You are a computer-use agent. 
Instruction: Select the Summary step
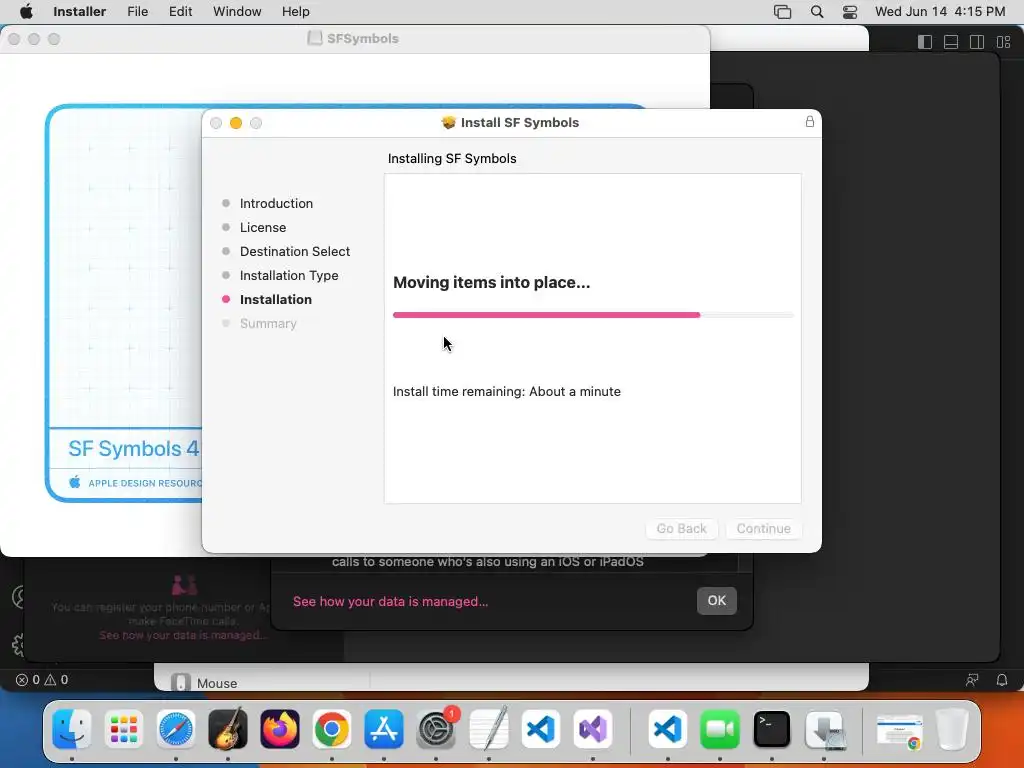[x=268, y=323]
